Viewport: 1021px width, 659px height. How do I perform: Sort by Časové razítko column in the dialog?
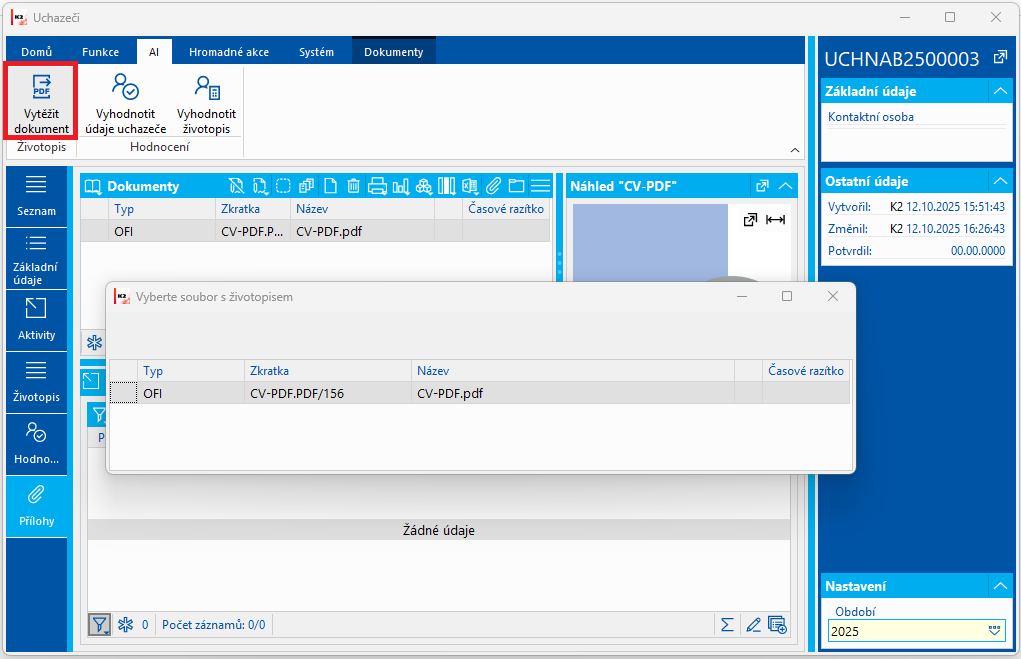click(x=806, y=371)
